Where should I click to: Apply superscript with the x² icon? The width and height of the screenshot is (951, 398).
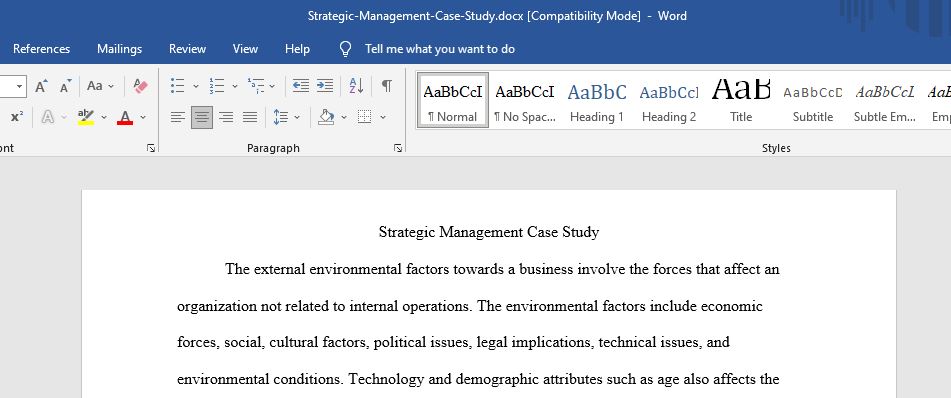[17, 116]
